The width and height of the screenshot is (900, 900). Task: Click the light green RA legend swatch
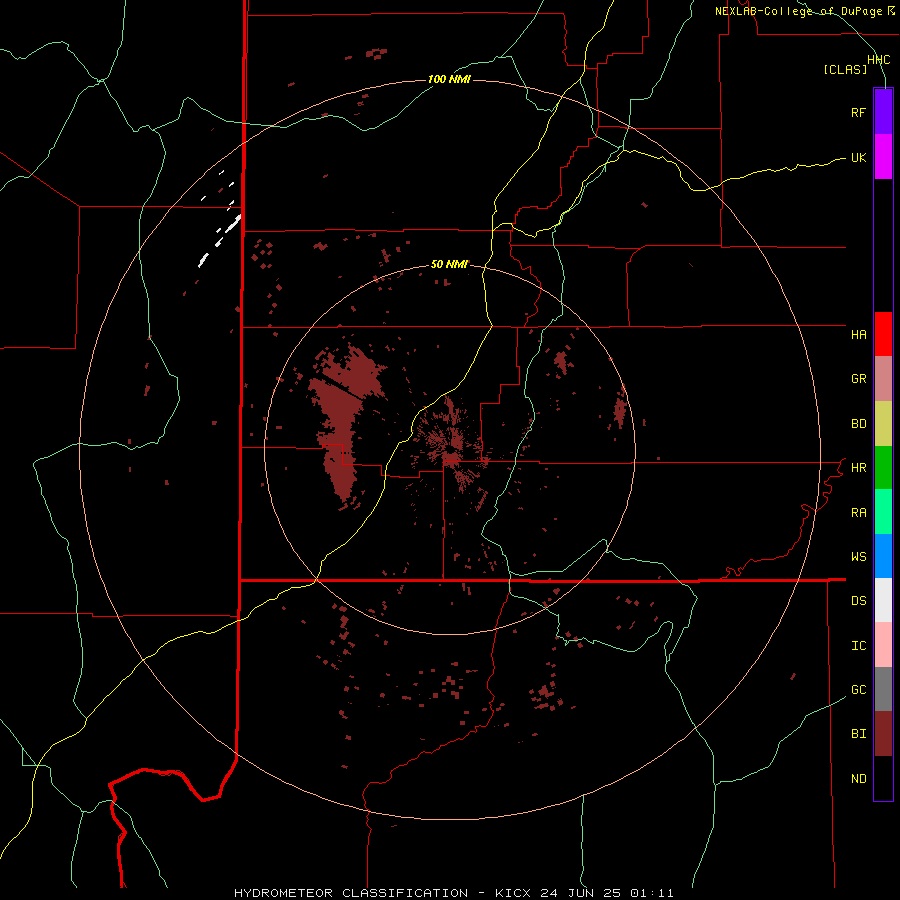tap(883, 512)
